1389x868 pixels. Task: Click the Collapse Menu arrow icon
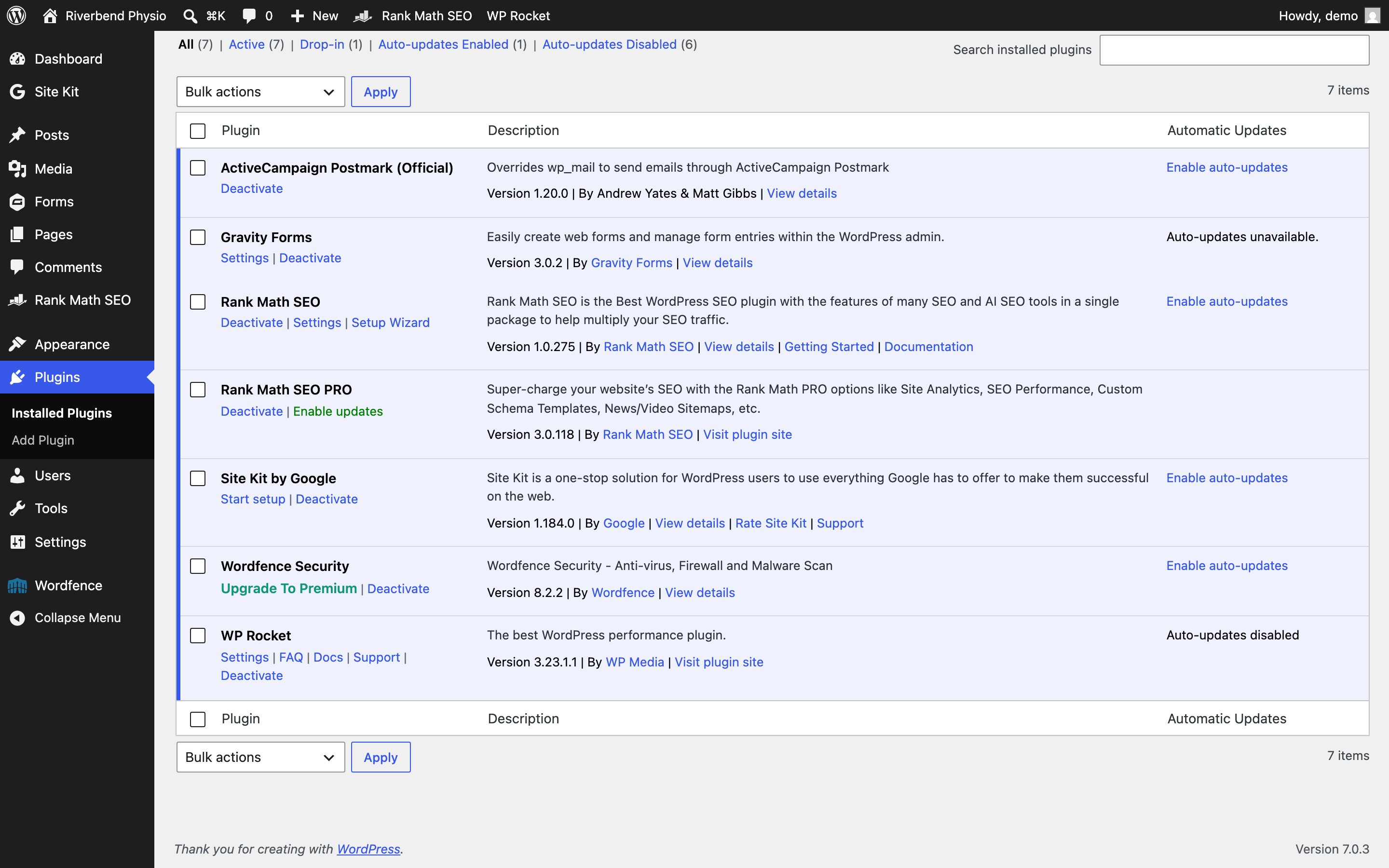[x=18, y=618]
